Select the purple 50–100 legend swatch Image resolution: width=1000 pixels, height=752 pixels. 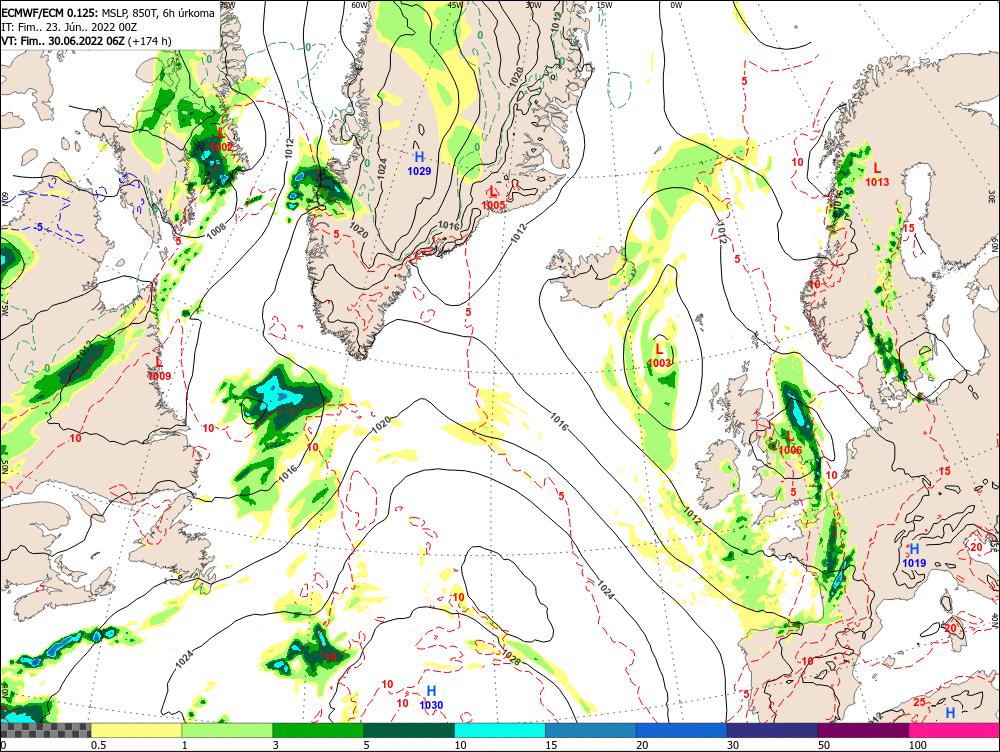click(863, 730)
